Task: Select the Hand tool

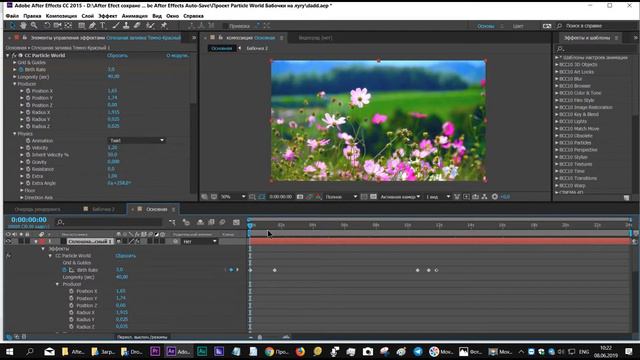Action: 23,25
